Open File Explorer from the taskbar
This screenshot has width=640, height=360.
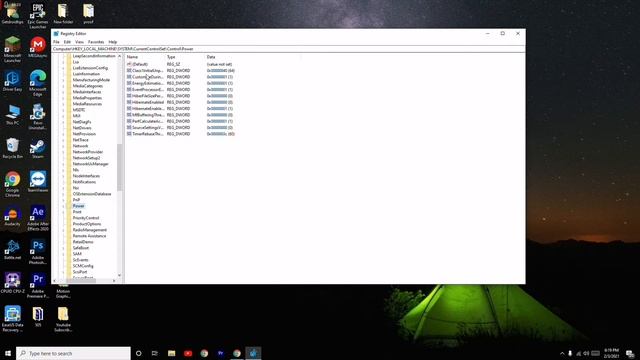click(x=171, y=353)
